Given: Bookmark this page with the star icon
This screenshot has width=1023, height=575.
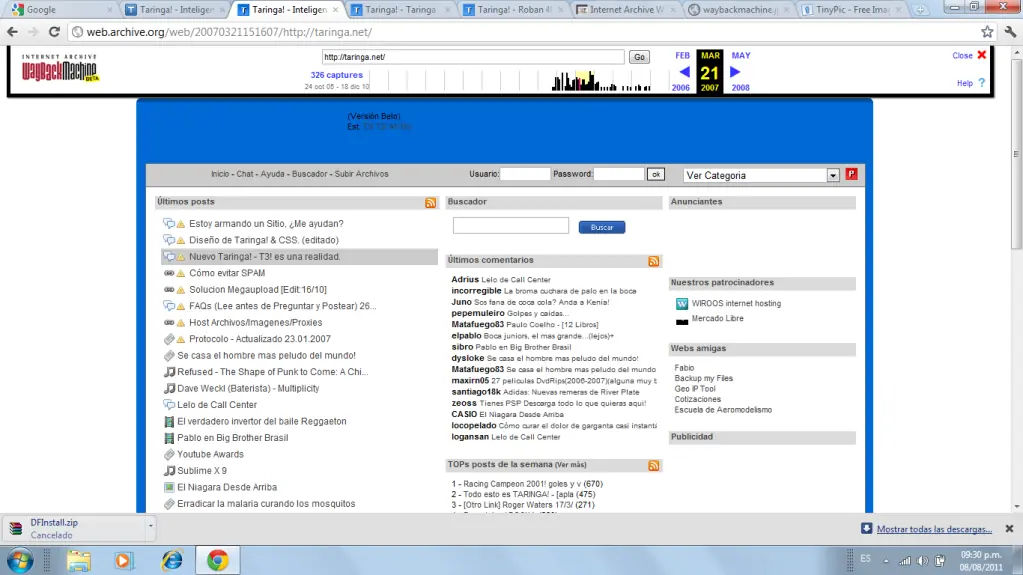Looking at the screenshot, I should (987, 31).
